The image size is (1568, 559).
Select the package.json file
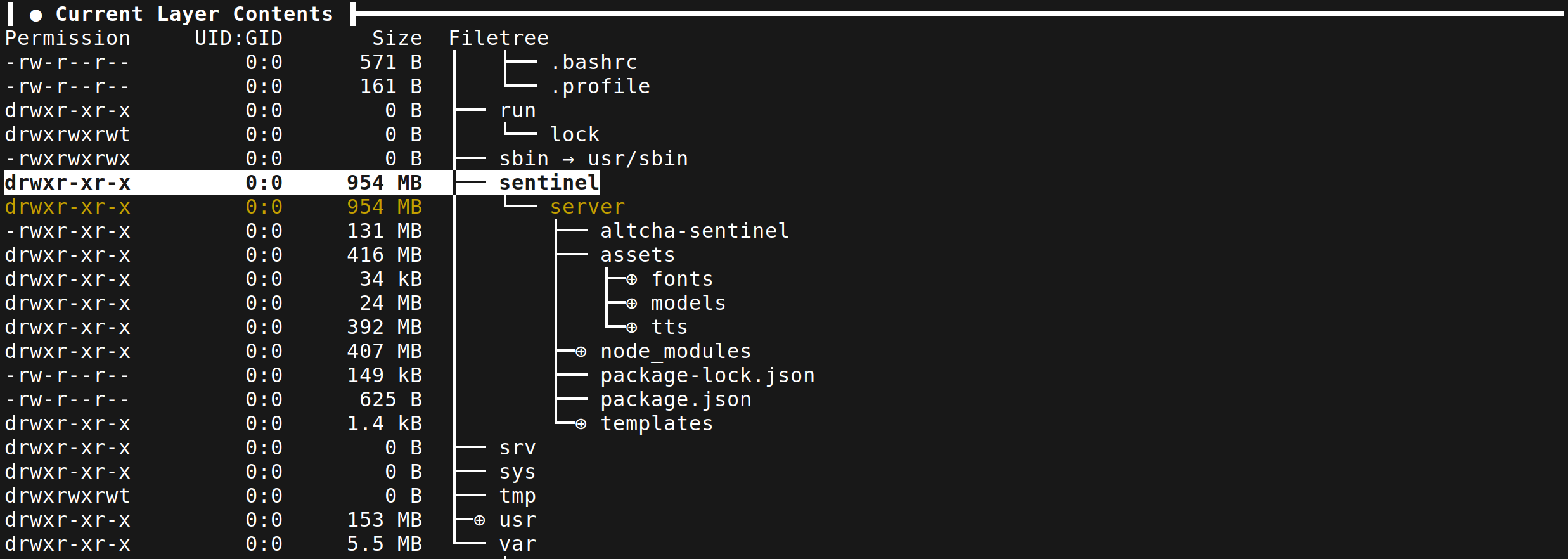(675, 400)
